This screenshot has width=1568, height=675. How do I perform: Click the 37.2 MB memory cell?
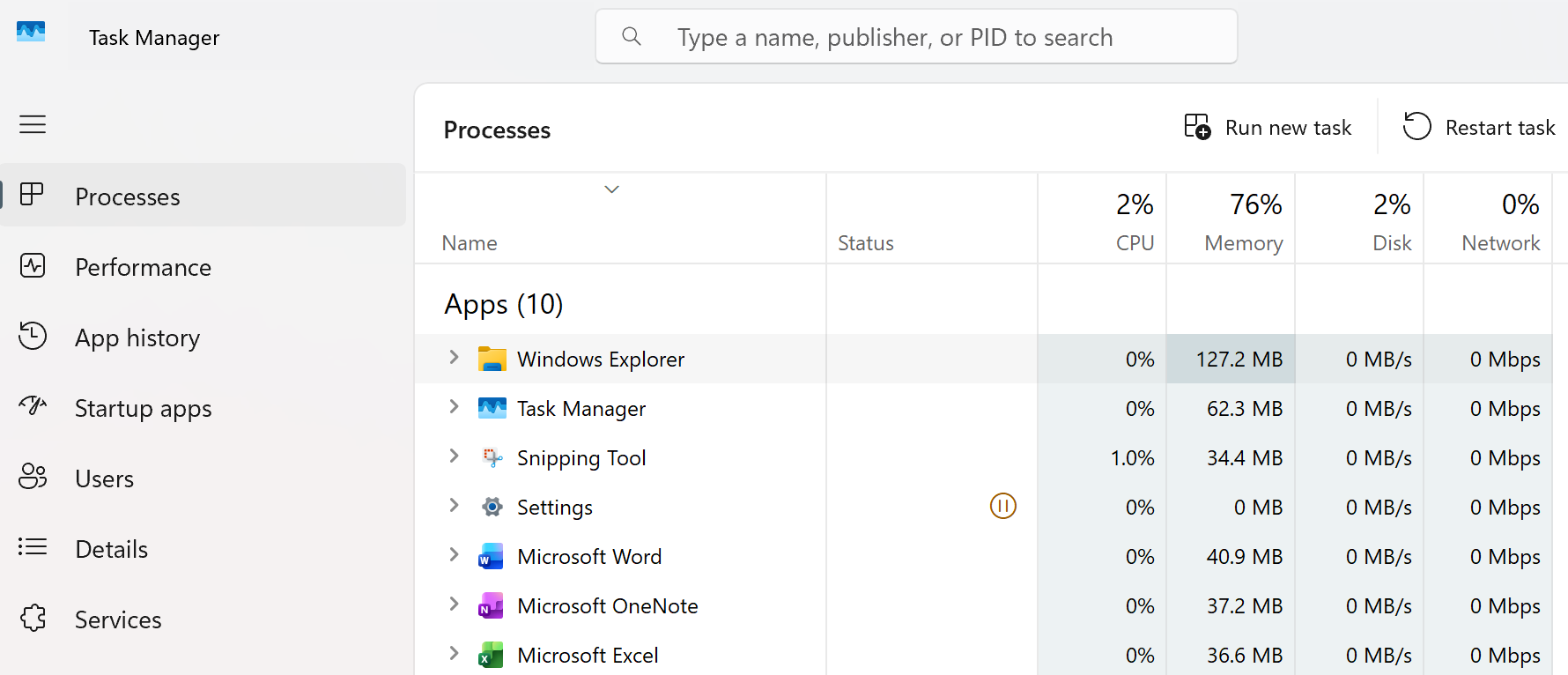click(1231, 605)
